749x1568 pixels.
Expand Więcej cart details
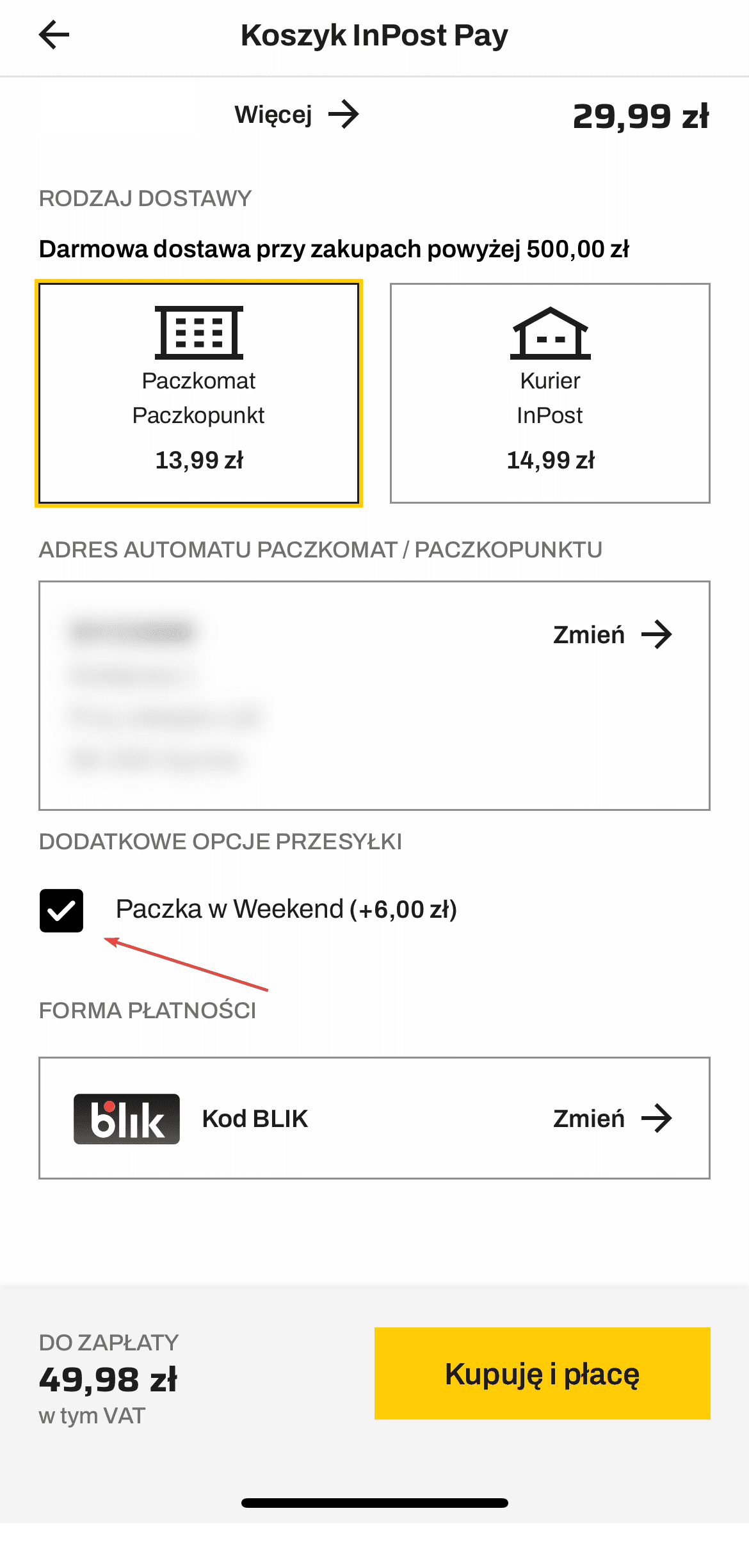pos(274,115)
